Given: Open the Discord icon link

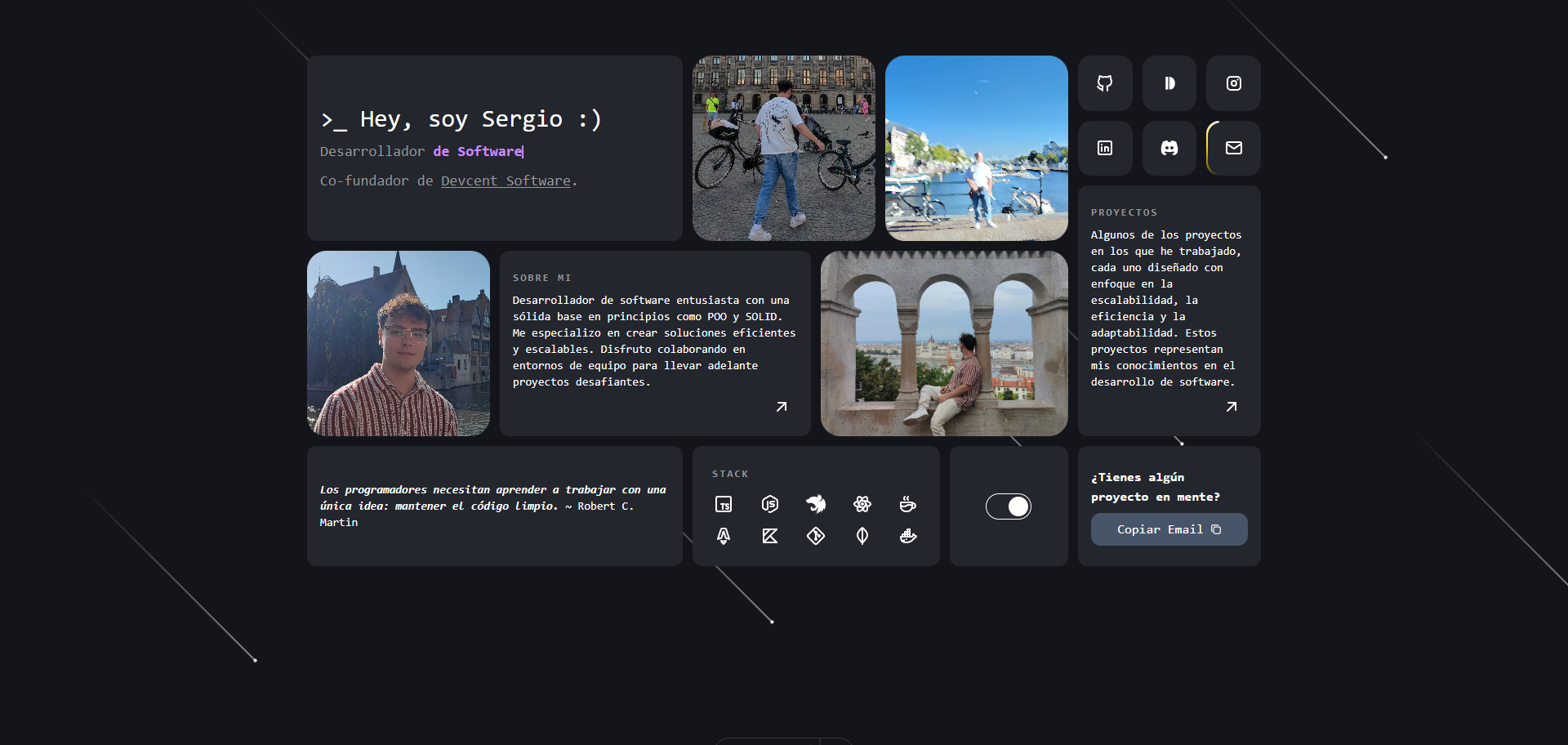Looking at the screenshot, I should pyautogui.click(x=1169, y=148).
